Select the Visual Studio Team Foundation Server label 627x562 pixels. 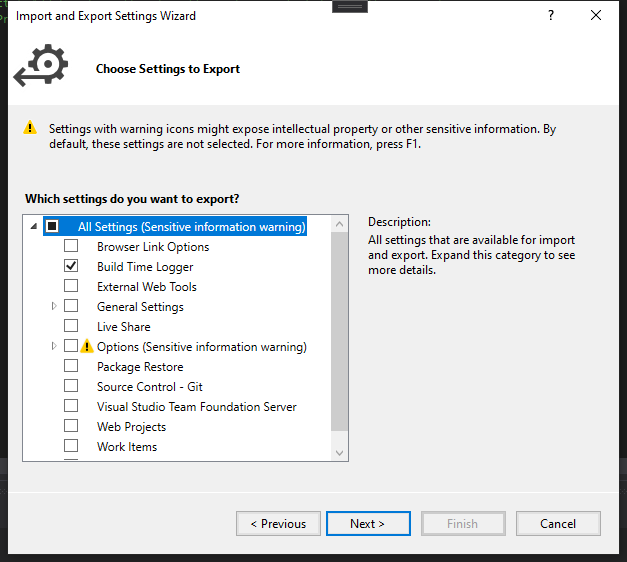tap(197, 407)
